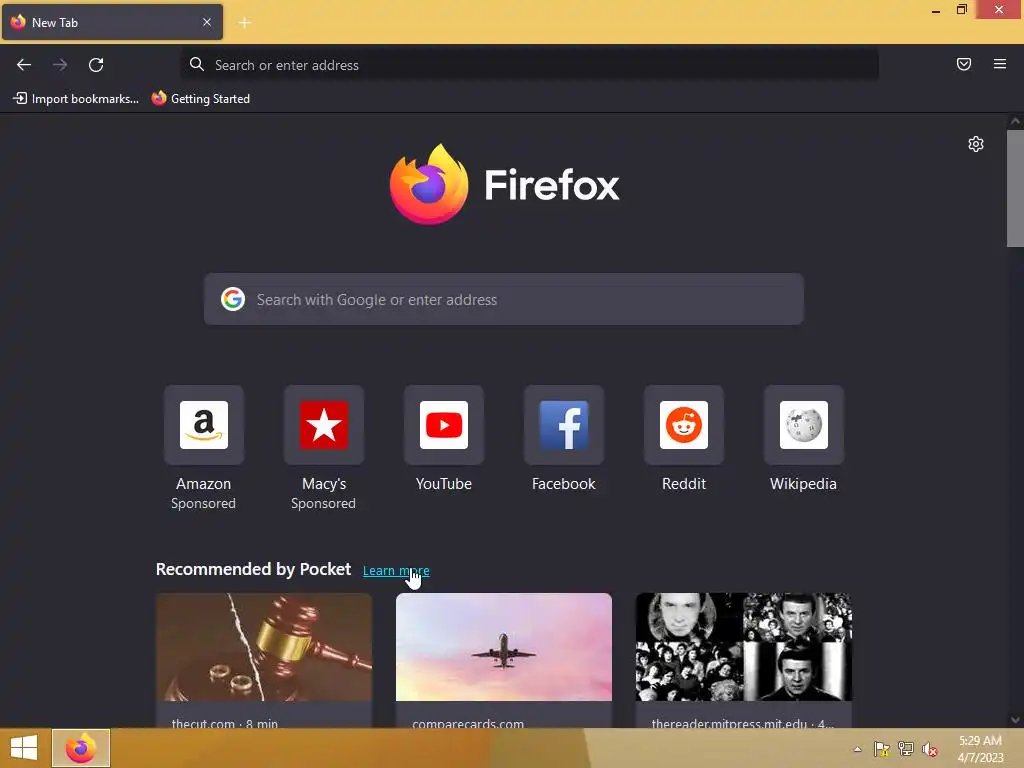Open the Windows Start button
The image size is (1024, 768).
coord(24,748)
